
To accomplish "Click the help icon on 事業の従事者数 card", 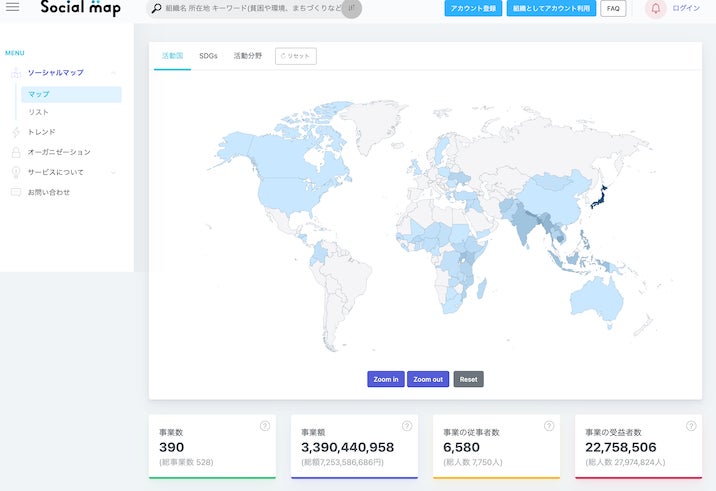I will coord(549,426).
